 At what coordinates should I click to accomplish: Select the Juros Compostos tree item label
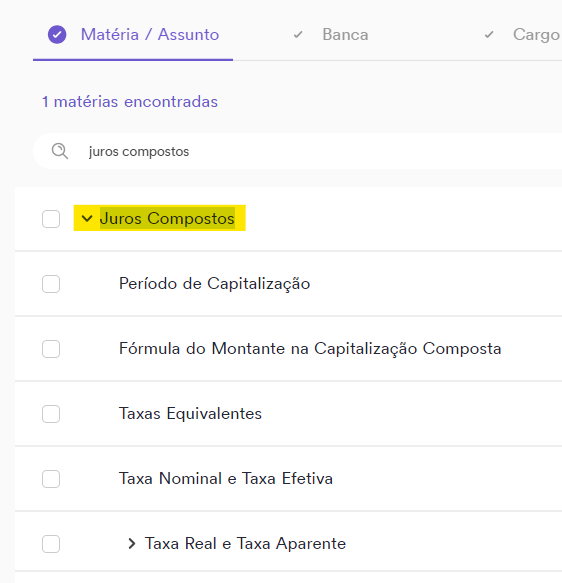(x=167, y=218)
